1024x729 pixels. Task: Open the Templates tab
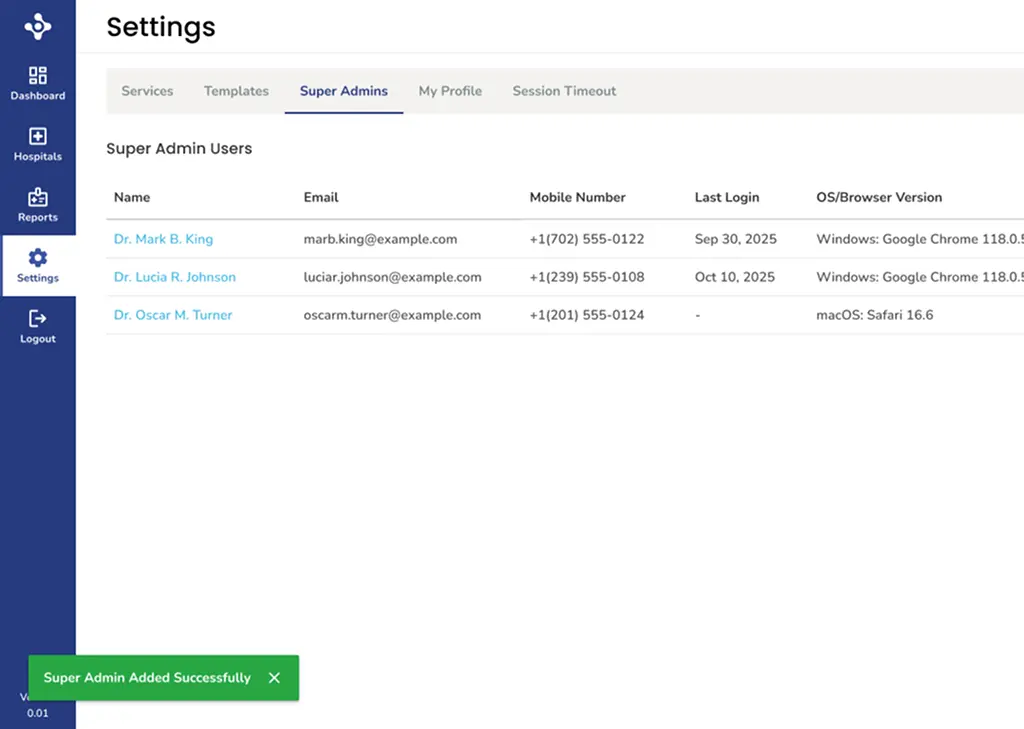pyautogui.click(x=236, y=91)
